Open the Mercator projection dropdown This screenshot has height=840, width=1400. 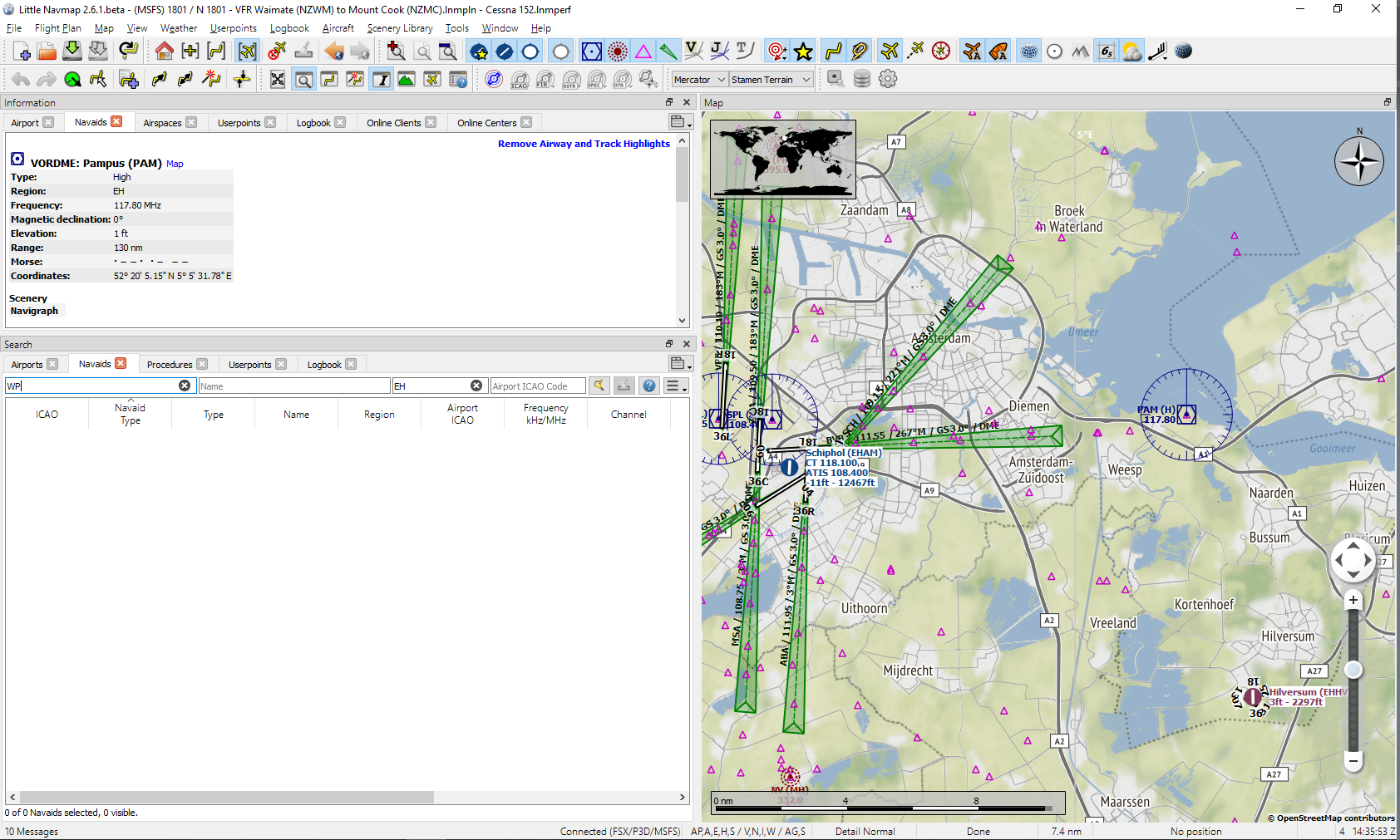tap(698, 79)
